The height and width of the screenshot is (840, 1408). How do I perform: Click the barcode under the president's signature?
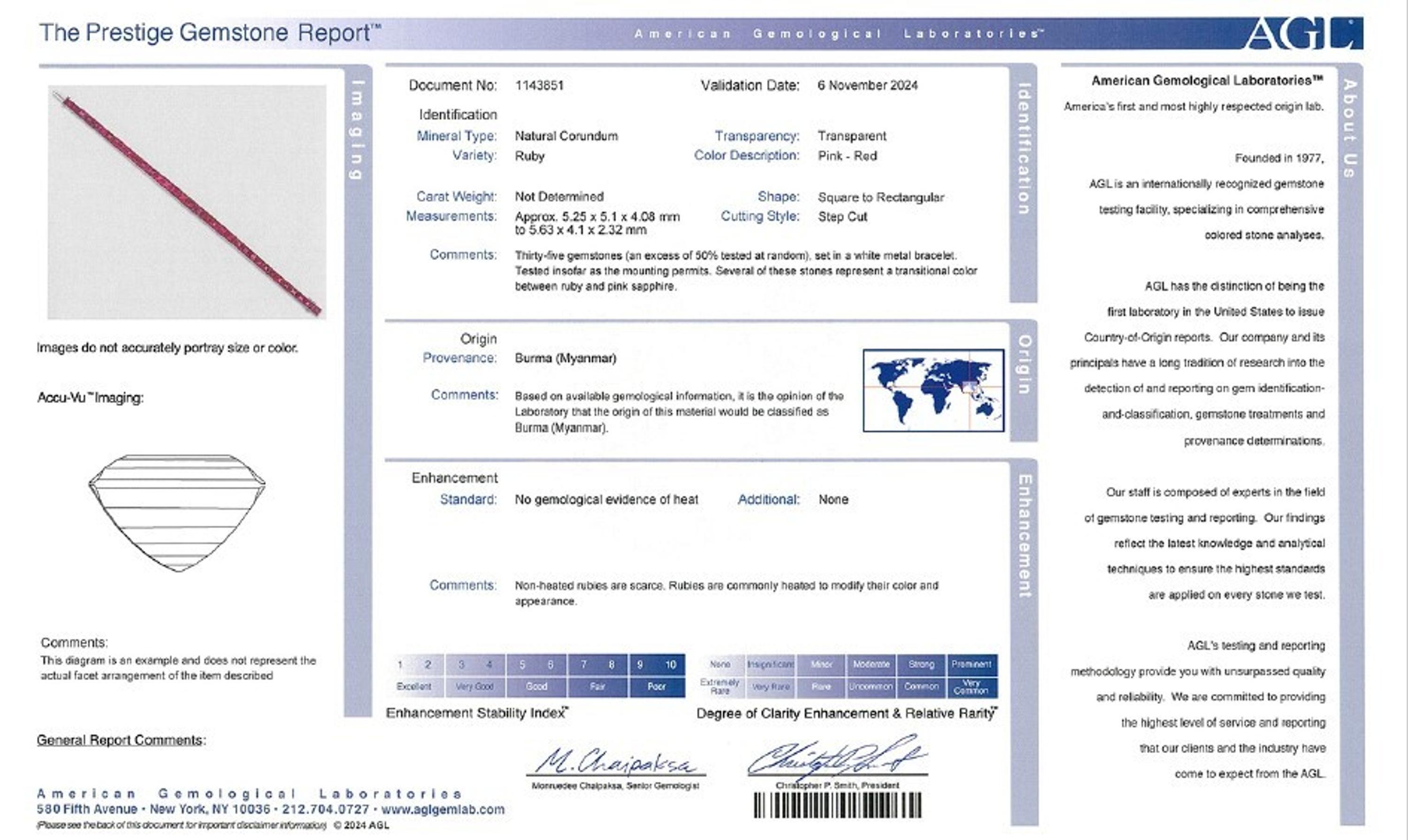[838, 805]
